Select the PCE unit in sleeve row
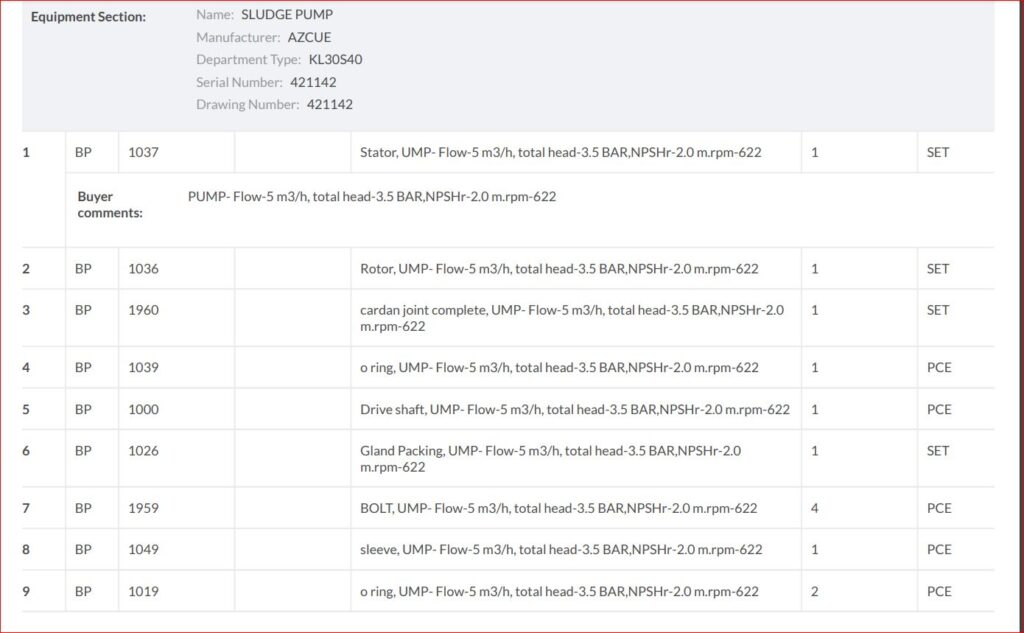This screenshot has height=633, width=1024. (x=939, y=549)
